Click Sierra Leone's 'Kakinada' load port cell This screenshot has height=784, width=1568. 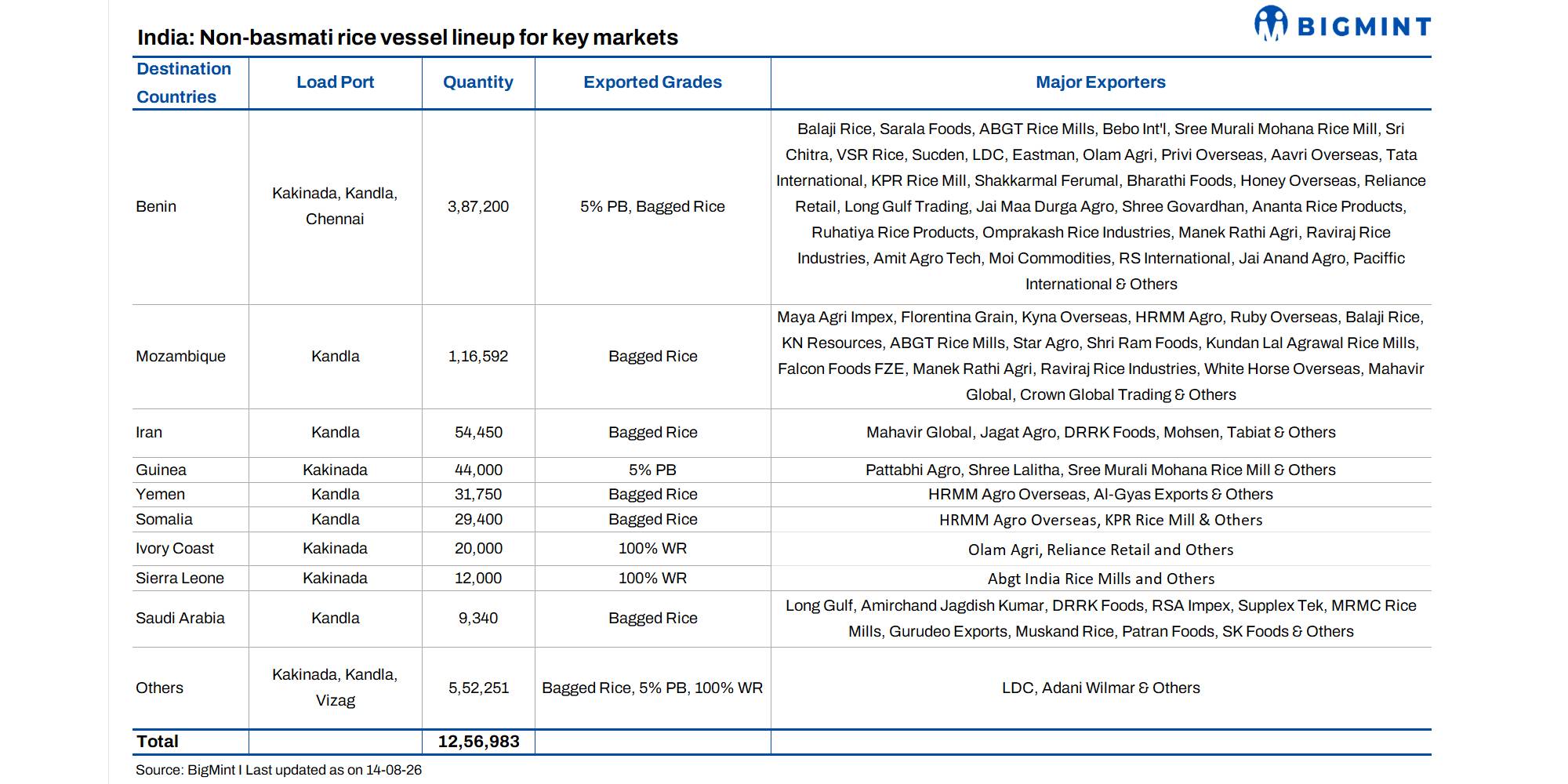[335, 578]
